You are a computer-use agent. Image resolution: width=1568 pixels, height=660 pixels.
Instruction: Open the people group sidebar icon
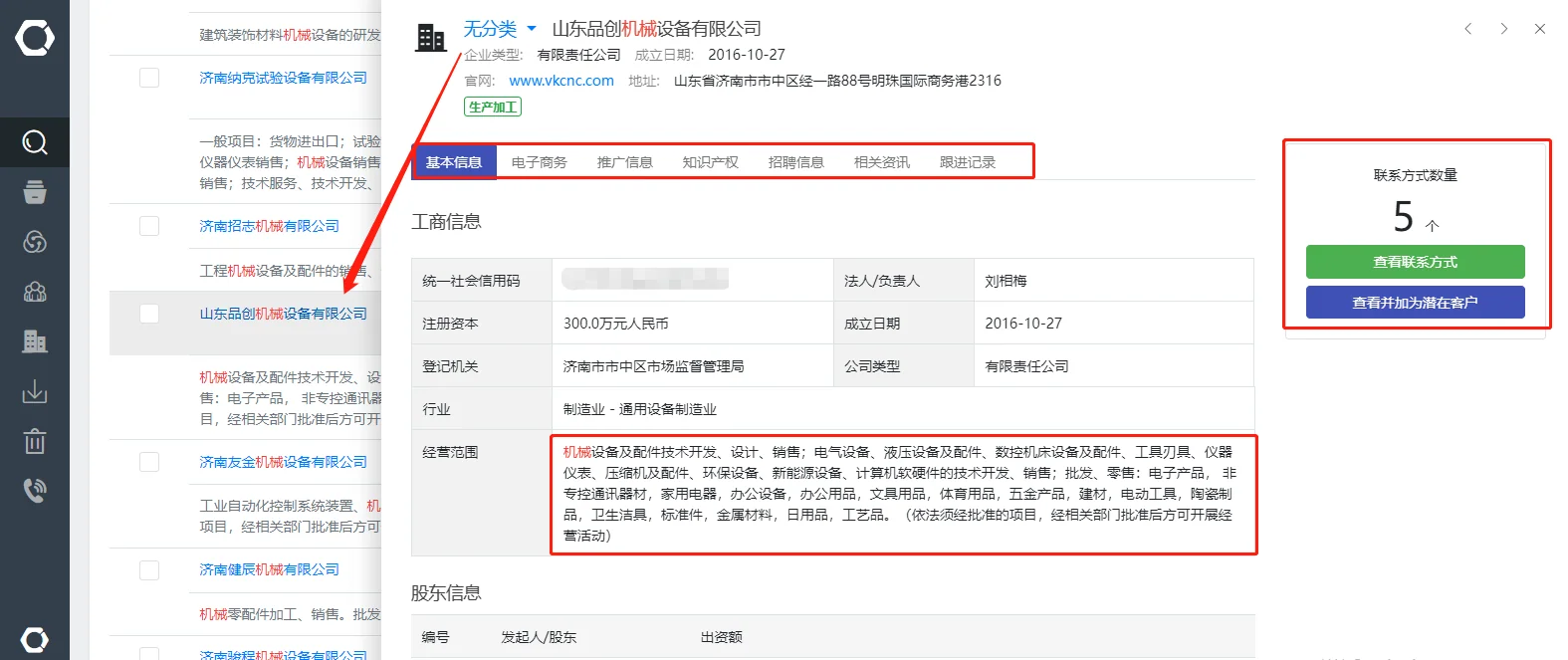click(35, 292)
